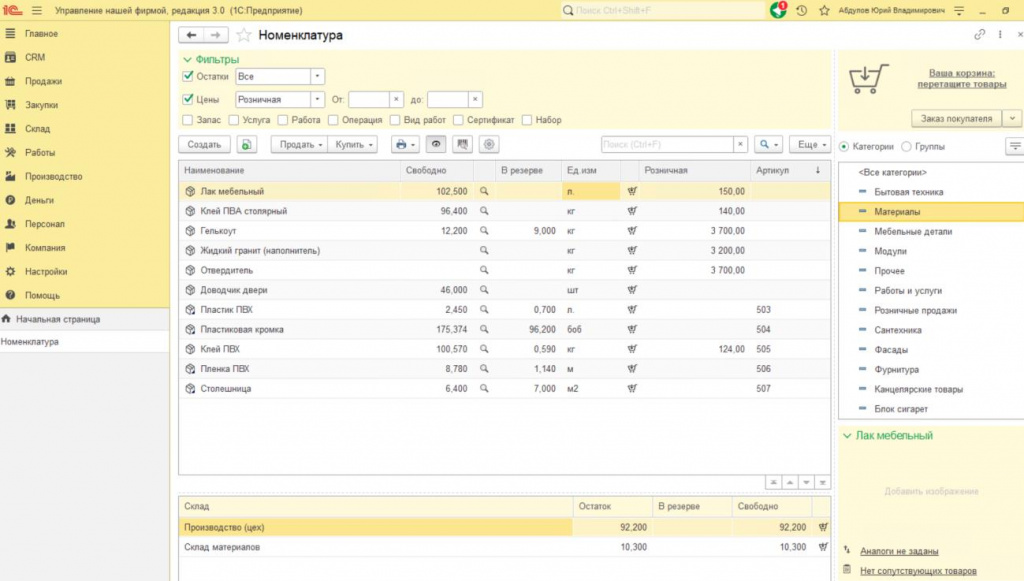Expand the Продать dropdown button
Screen dimensions: 1024x581
(x=299, y=144)
